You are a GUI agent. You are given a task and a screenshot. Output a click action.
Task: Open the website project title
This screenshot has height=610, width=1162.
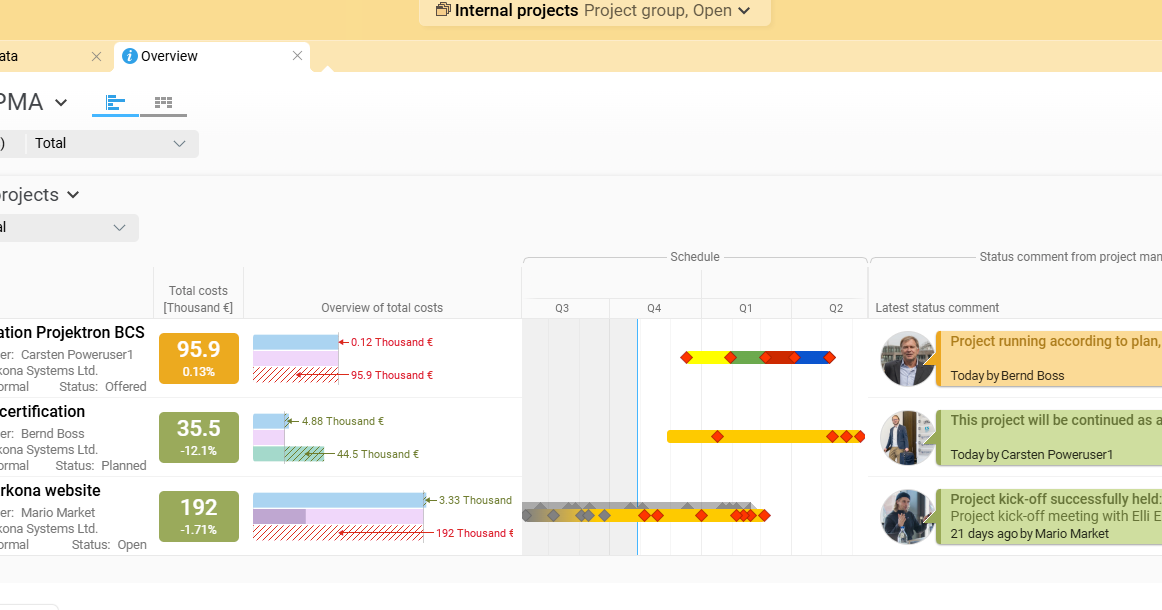pos(50,491)
